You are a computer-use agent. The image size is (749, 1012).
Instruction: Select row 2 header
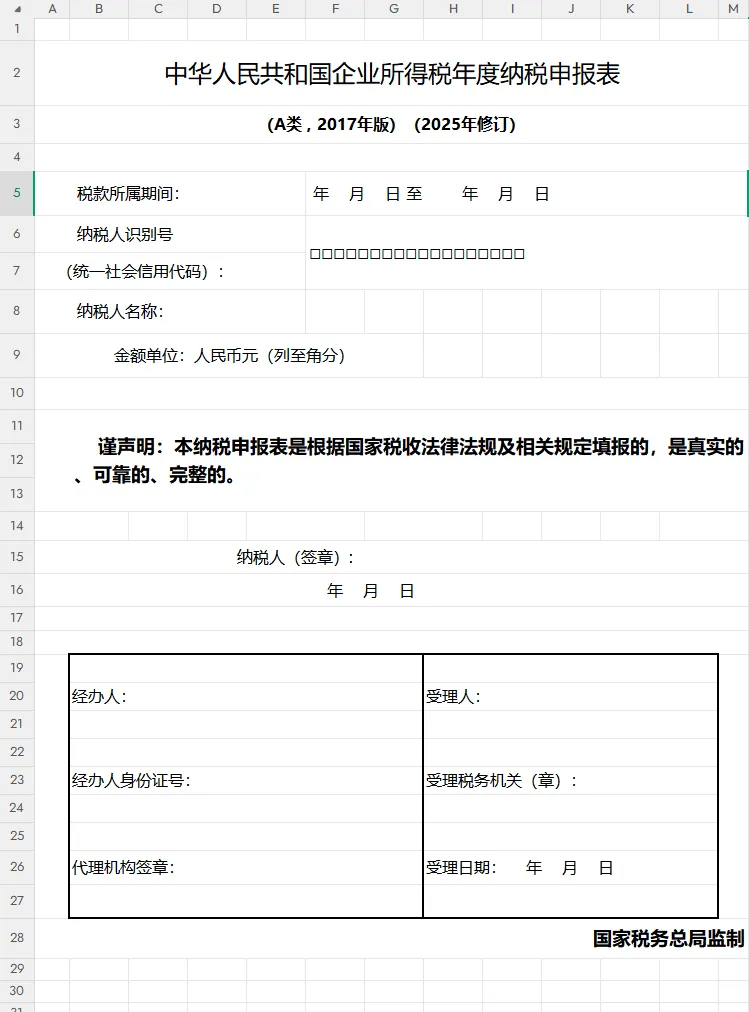tap(17, 73)
